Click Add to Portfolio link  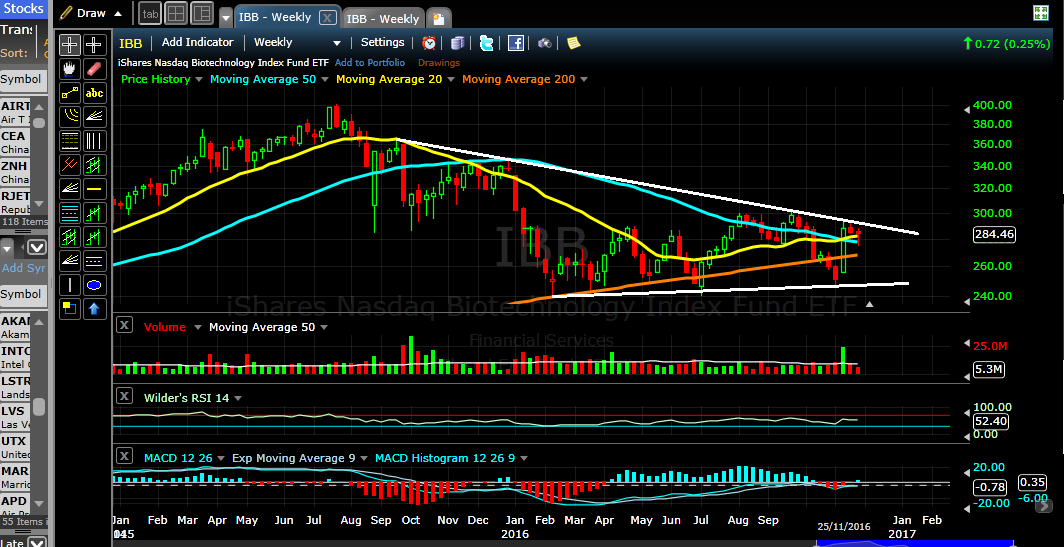coord(370,62)
